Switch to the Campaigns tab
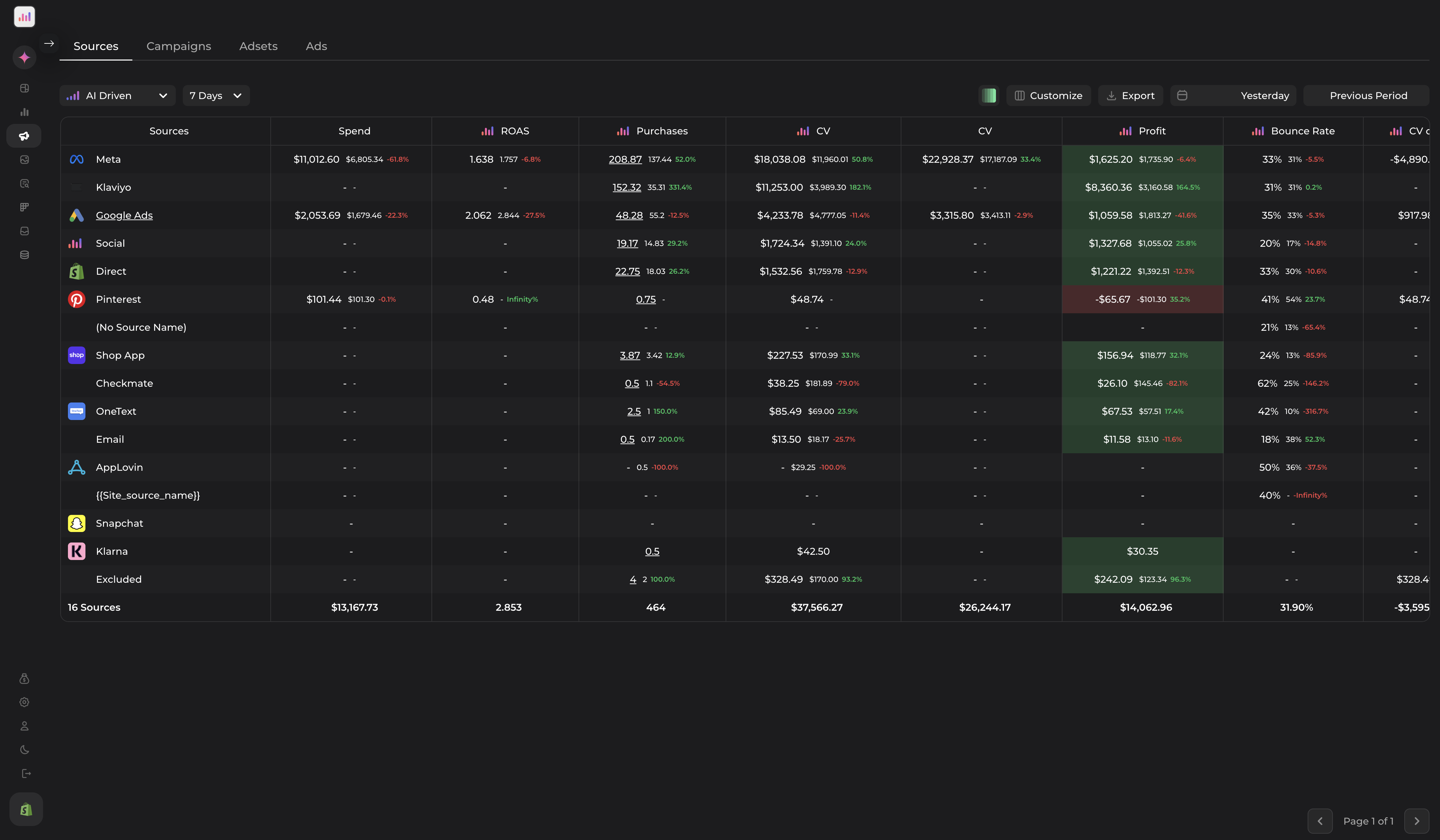 pyautogui.click(x=178, y=46)
